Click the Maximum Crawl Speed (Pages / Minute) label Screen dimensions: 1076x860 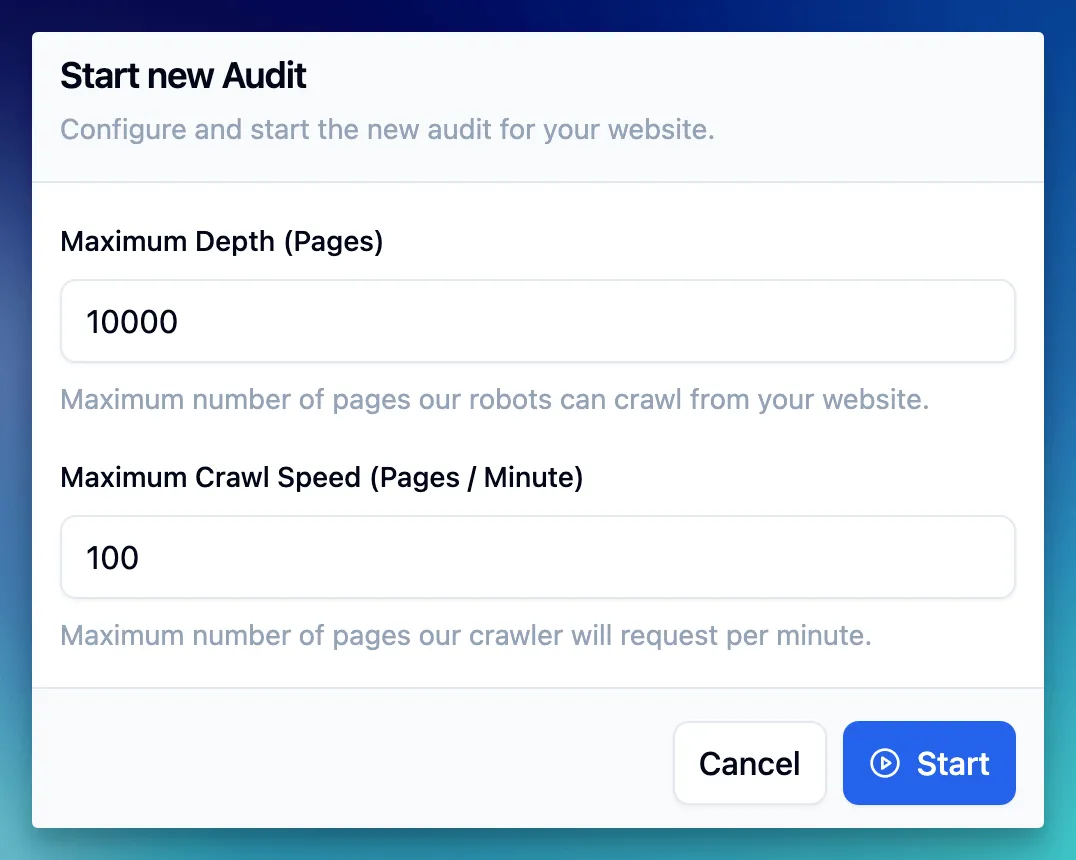point(322,477)
